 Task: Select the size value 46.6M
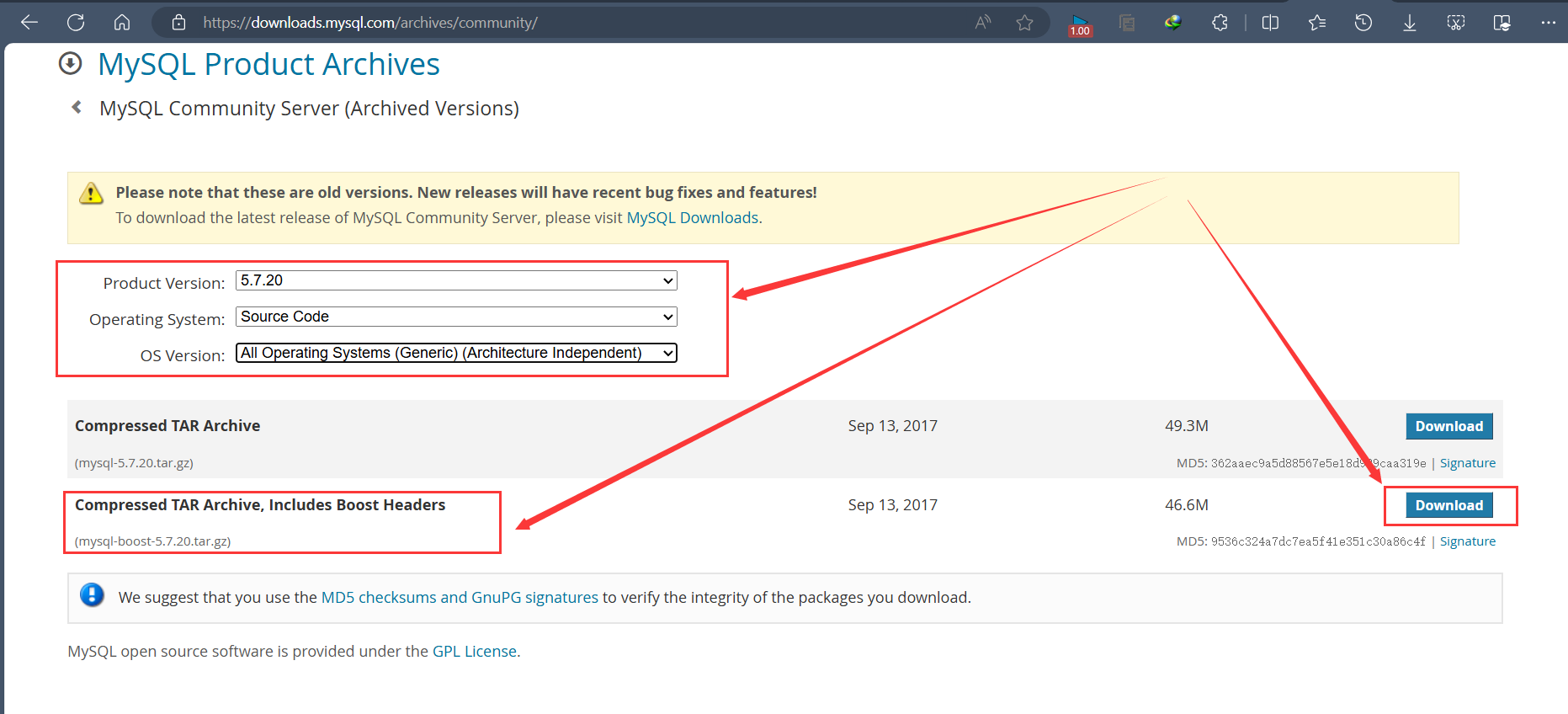[1187, 505]
